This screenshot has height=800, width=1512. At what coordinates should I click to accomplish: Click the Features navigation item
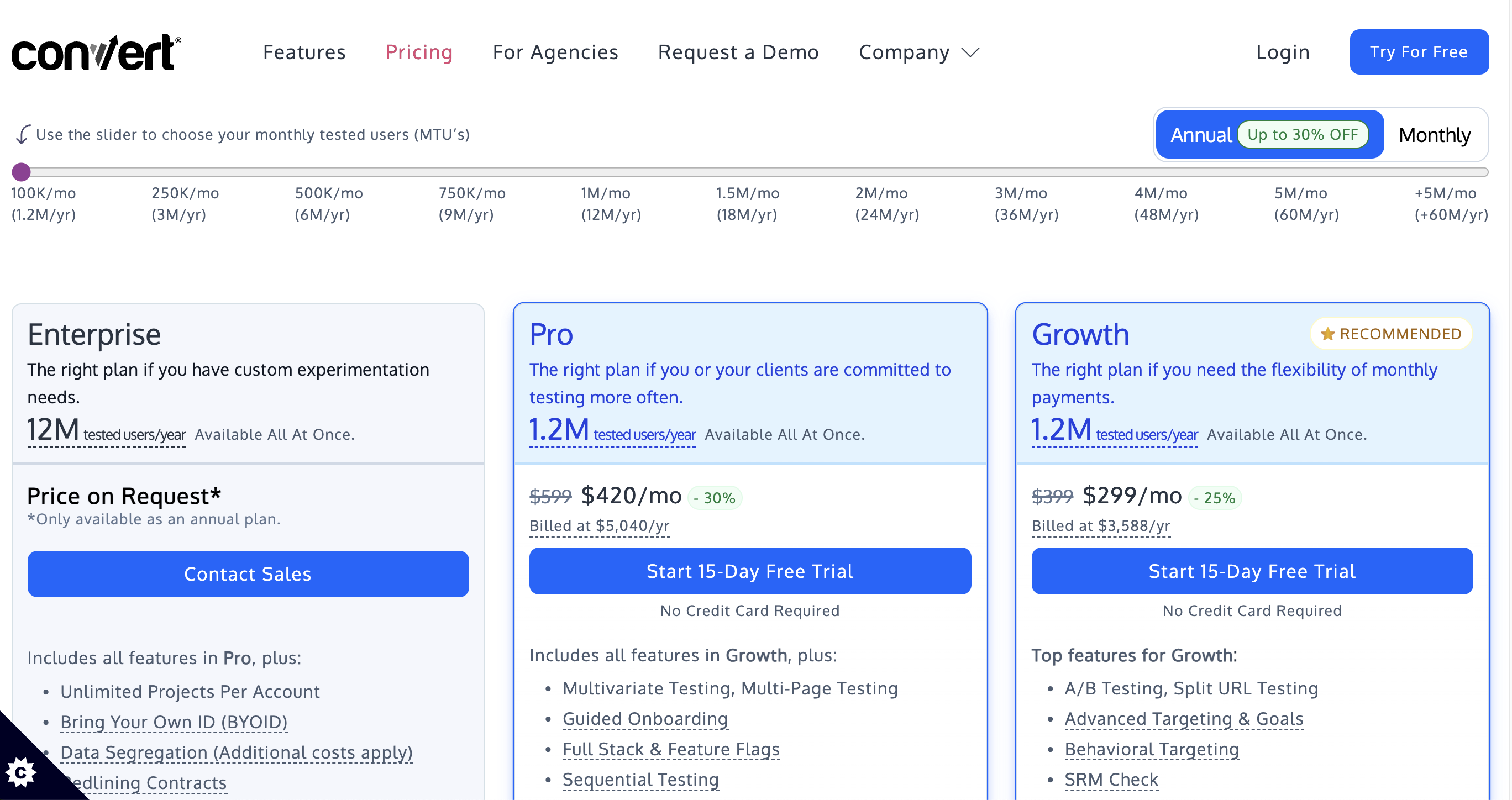pyautogui.click(x=305, y=52)
